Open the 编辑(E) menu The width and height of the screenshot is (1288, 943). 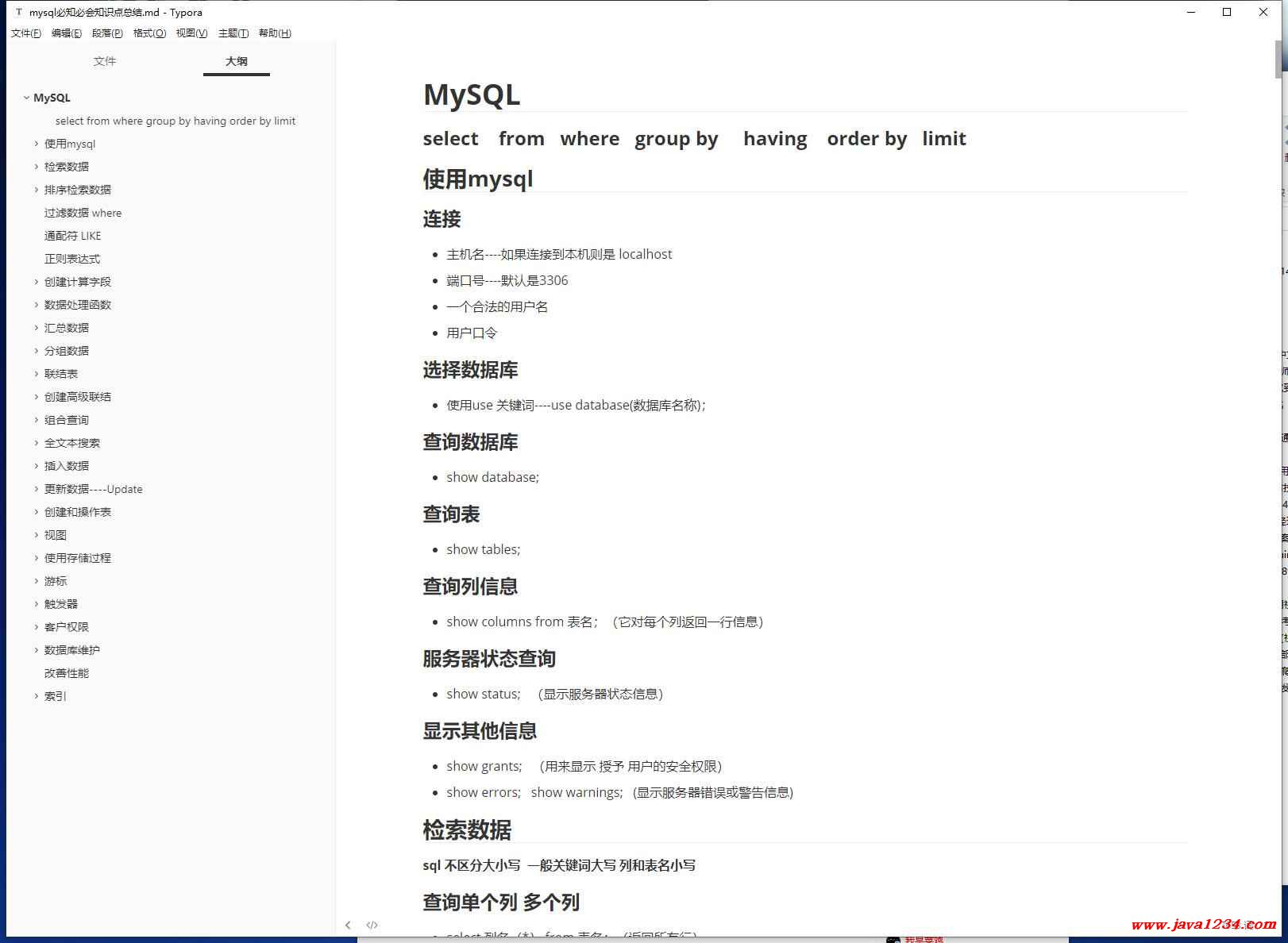click(x=67, y=33)
